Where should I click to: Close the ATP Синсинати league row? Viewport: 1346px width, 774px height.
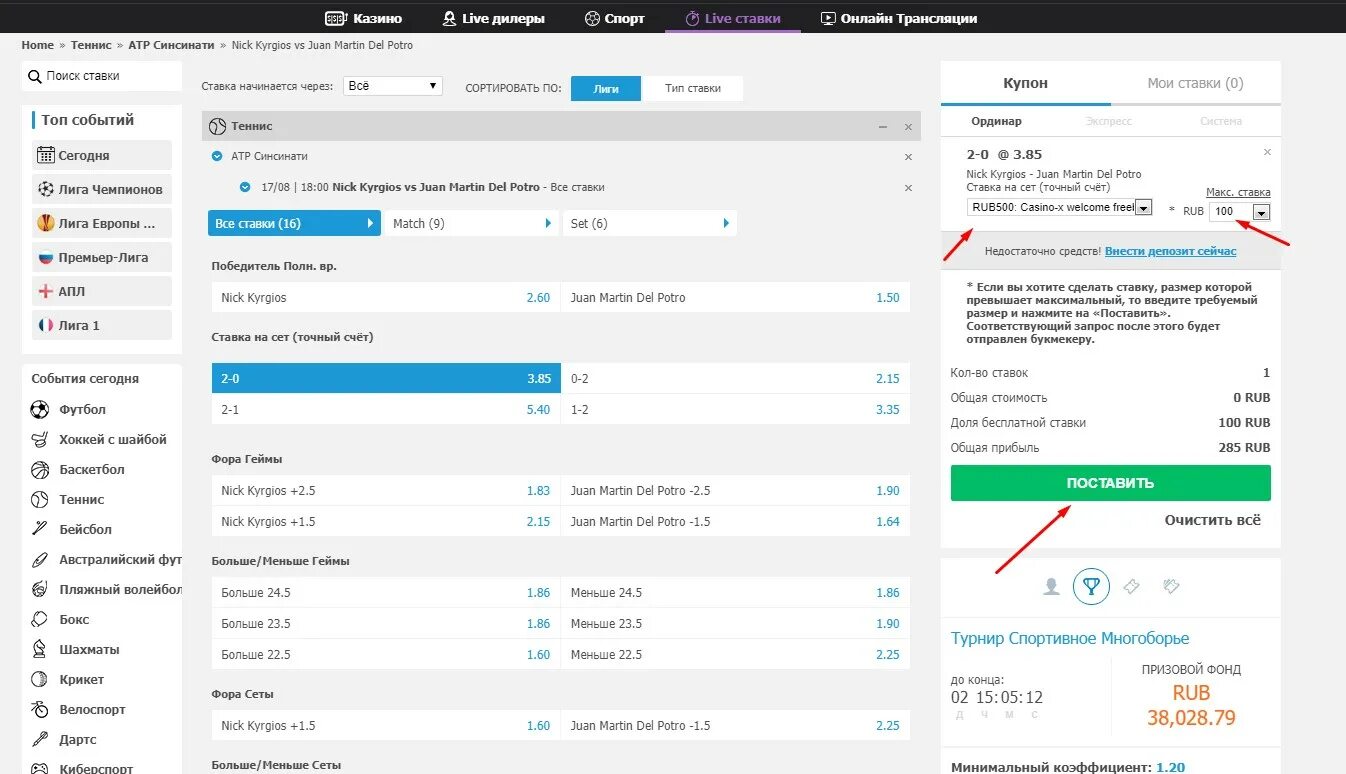908,157
